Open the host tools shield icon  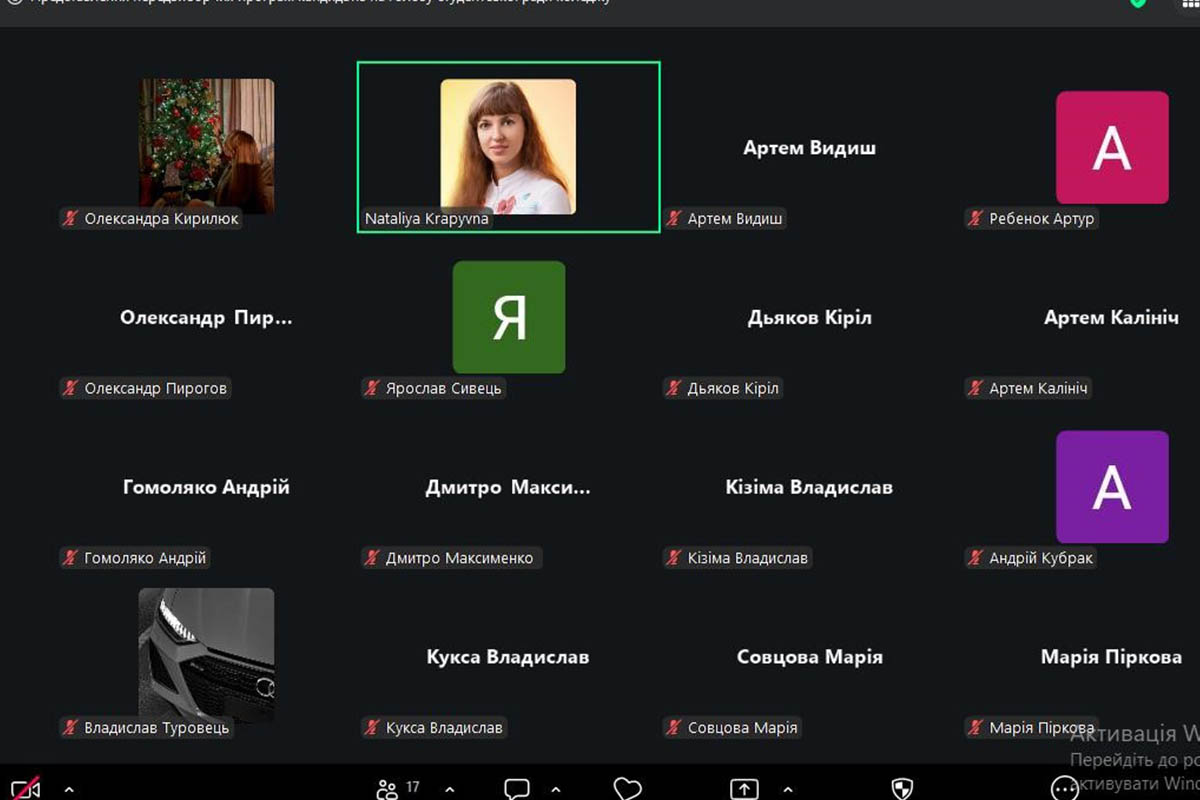tap(902, 789)
